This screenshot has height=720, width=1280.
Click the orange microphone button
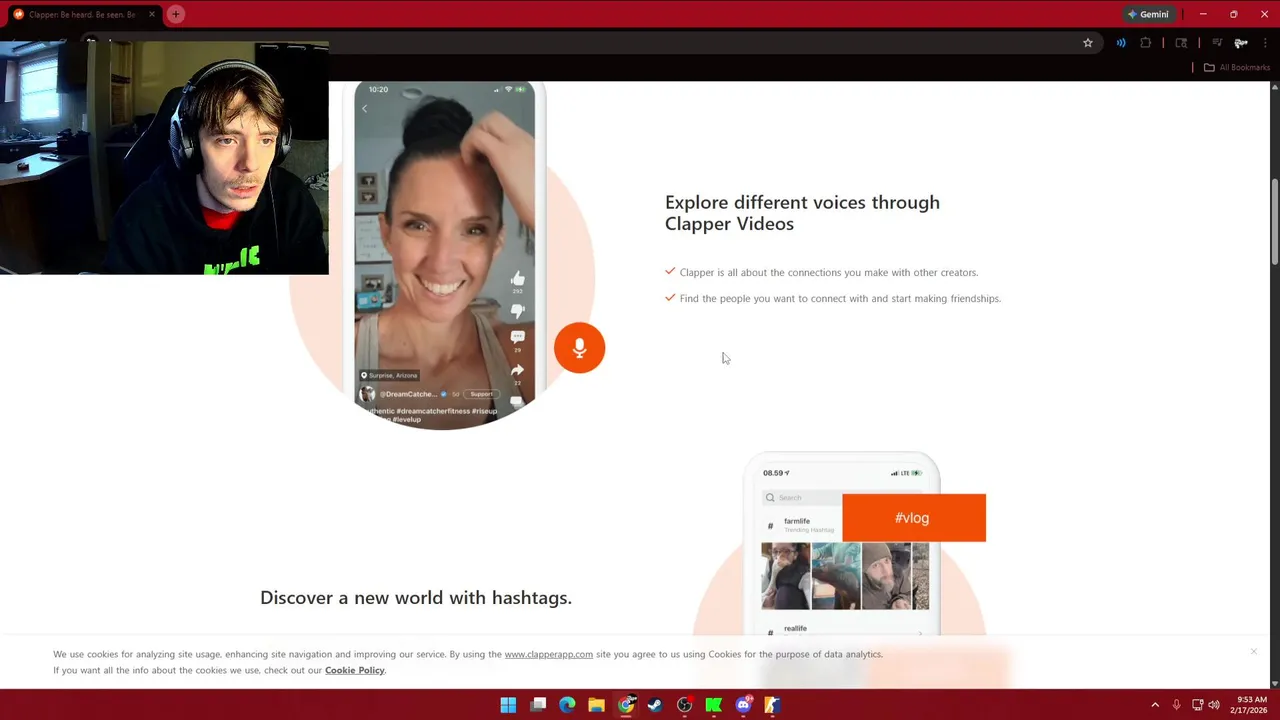click(x=579, y=347)
